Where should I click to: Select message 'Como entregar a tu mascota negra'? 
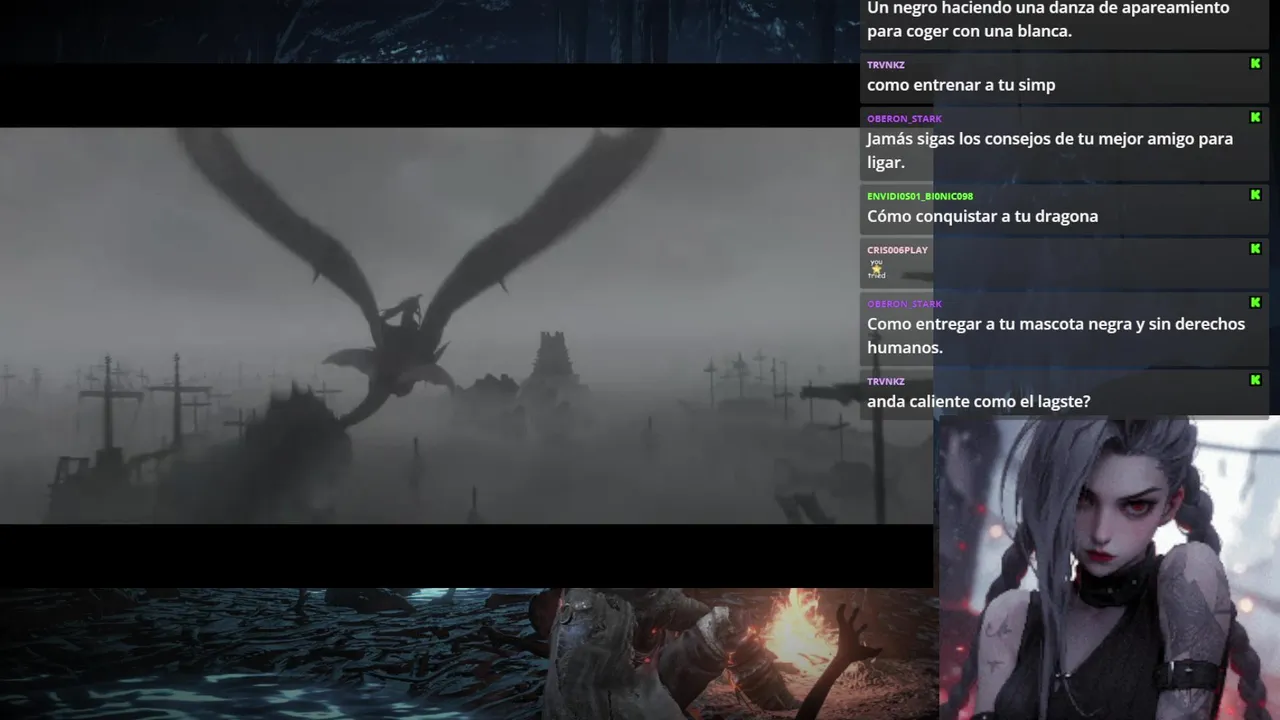point(1056,336)
